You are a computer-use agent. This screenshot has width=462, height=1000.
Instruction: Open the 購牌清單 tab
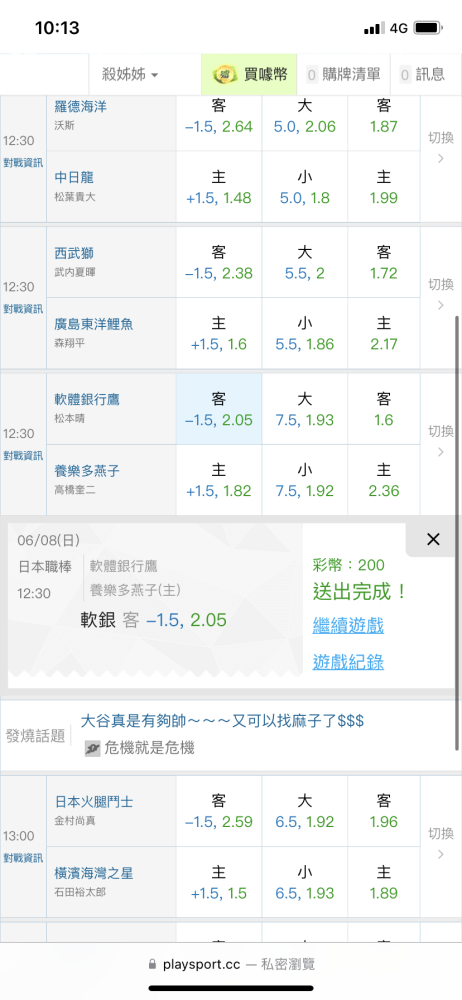point(343,75)
